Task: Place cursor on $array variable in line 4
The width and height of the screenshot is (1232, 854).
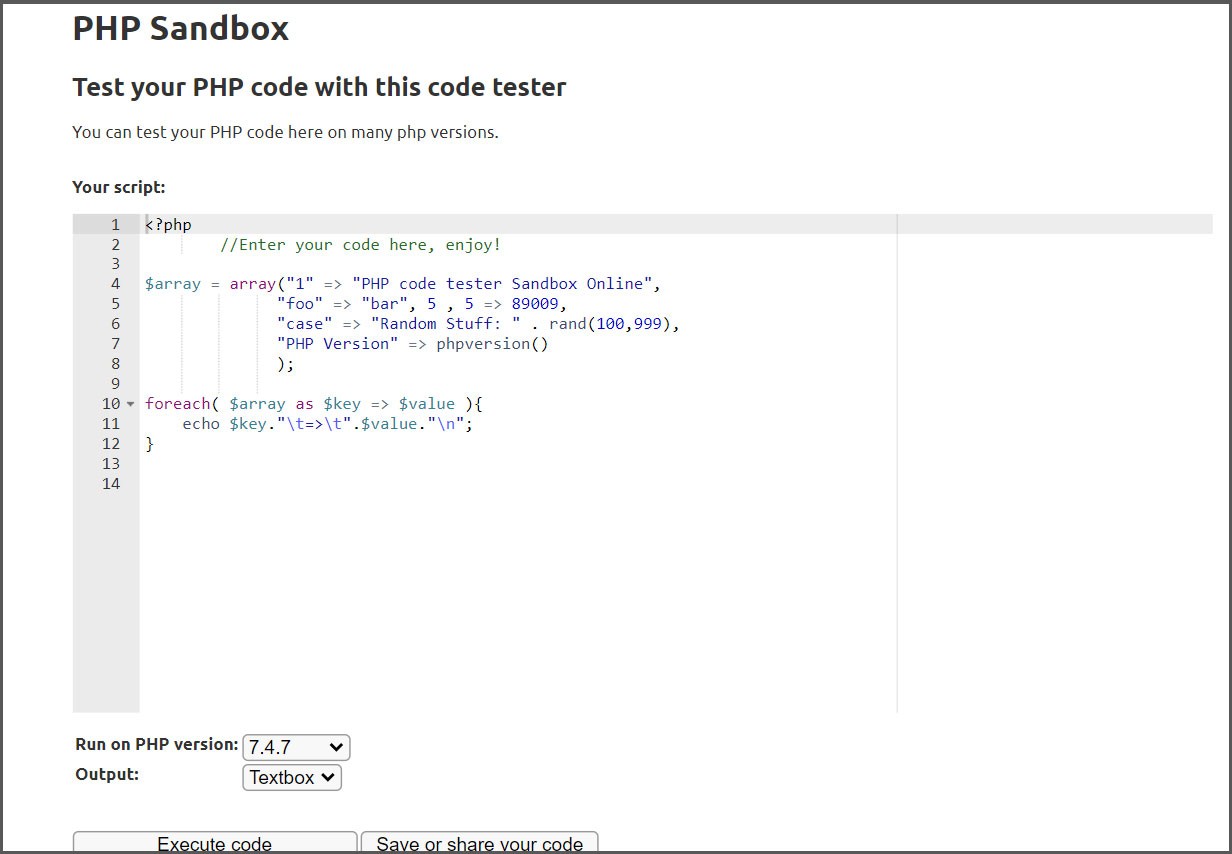Action: [172, 284]
